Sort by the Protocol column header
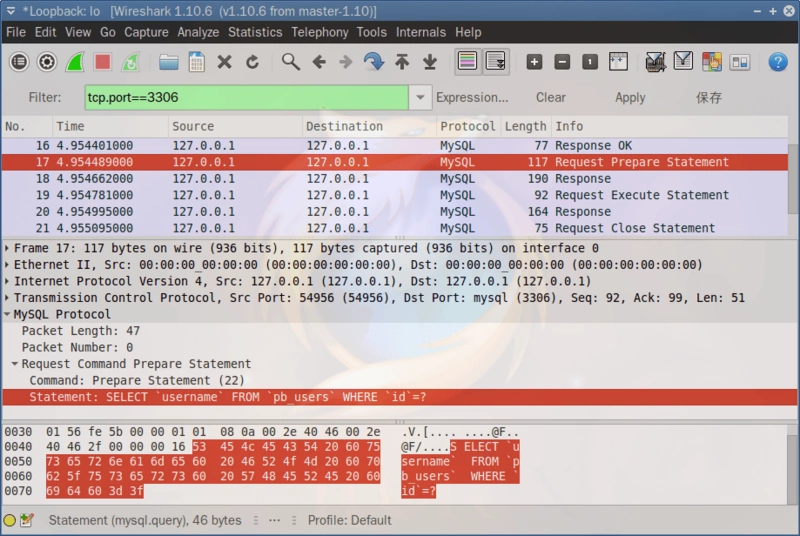Image resolution: width=800 pixels, height=536 pixels. coord(468,126)
